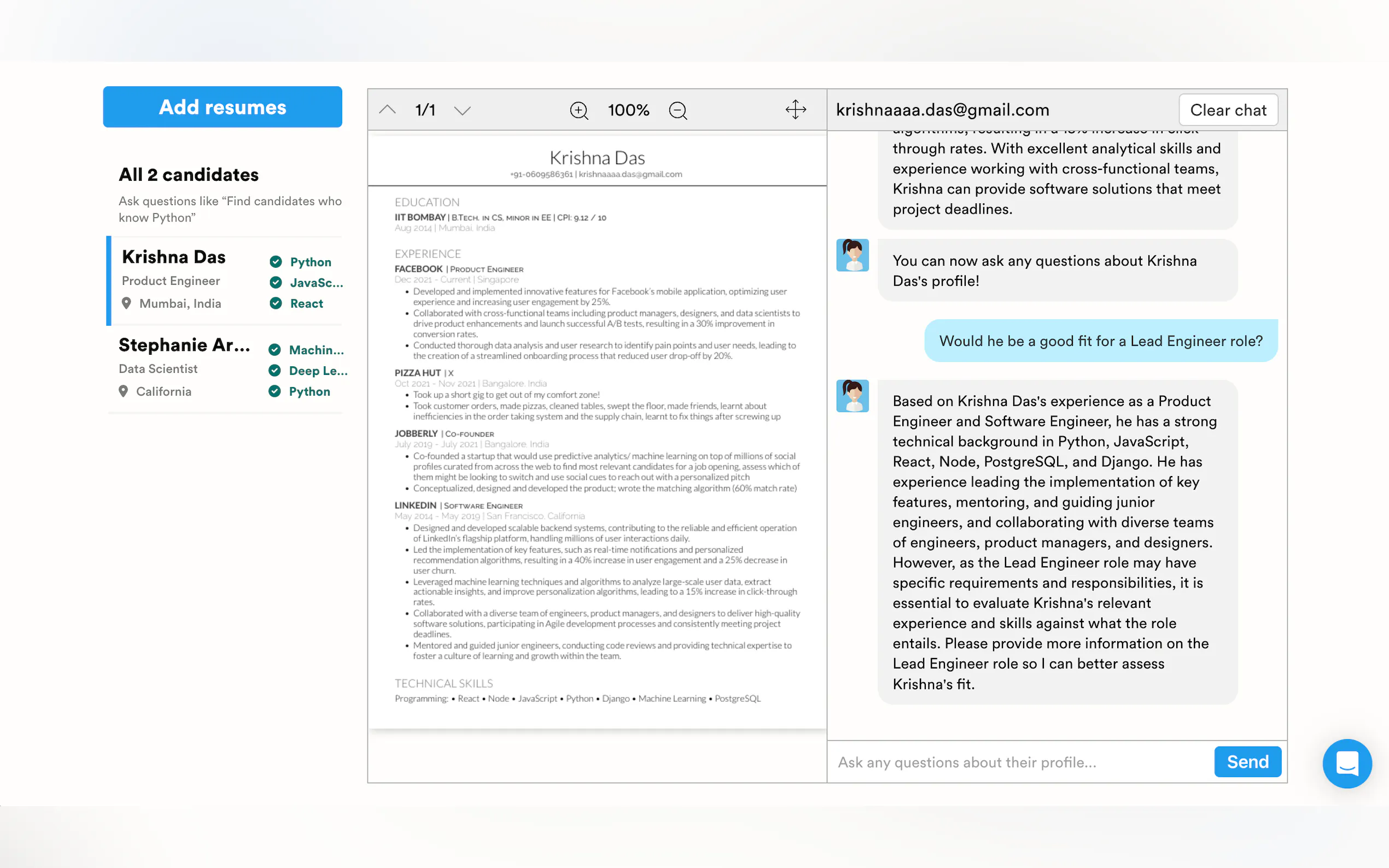Viewport: 1389px width, 868px height.
Task: Click the Deep Learning skill checkmark for Stephanie
Action: tap(275, 370)
